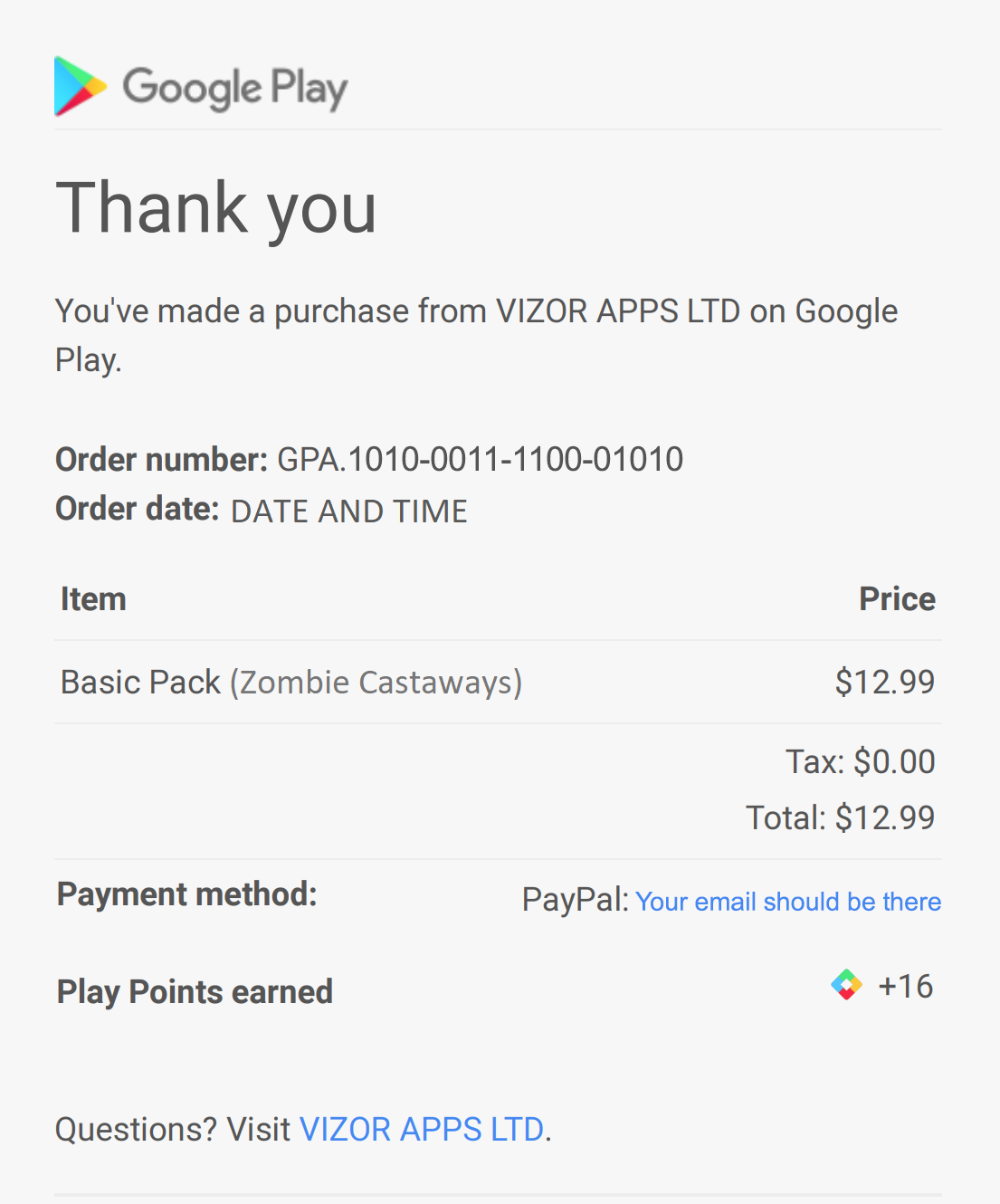Click the Item column header
This screenshot has height=1204, width=1000.
pos(93,599)
